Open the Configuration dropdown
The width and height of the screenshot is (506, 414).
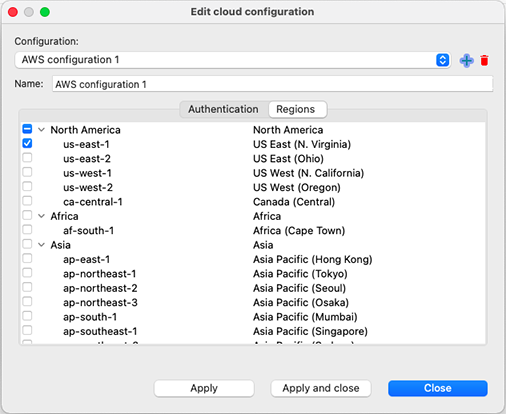233,60
